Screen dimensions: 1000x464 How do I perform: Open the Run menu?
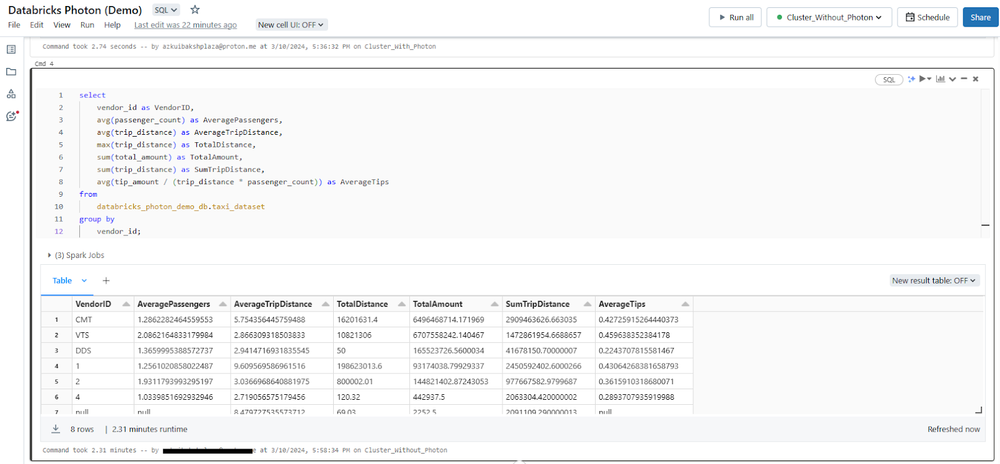[x=87, y=25]
